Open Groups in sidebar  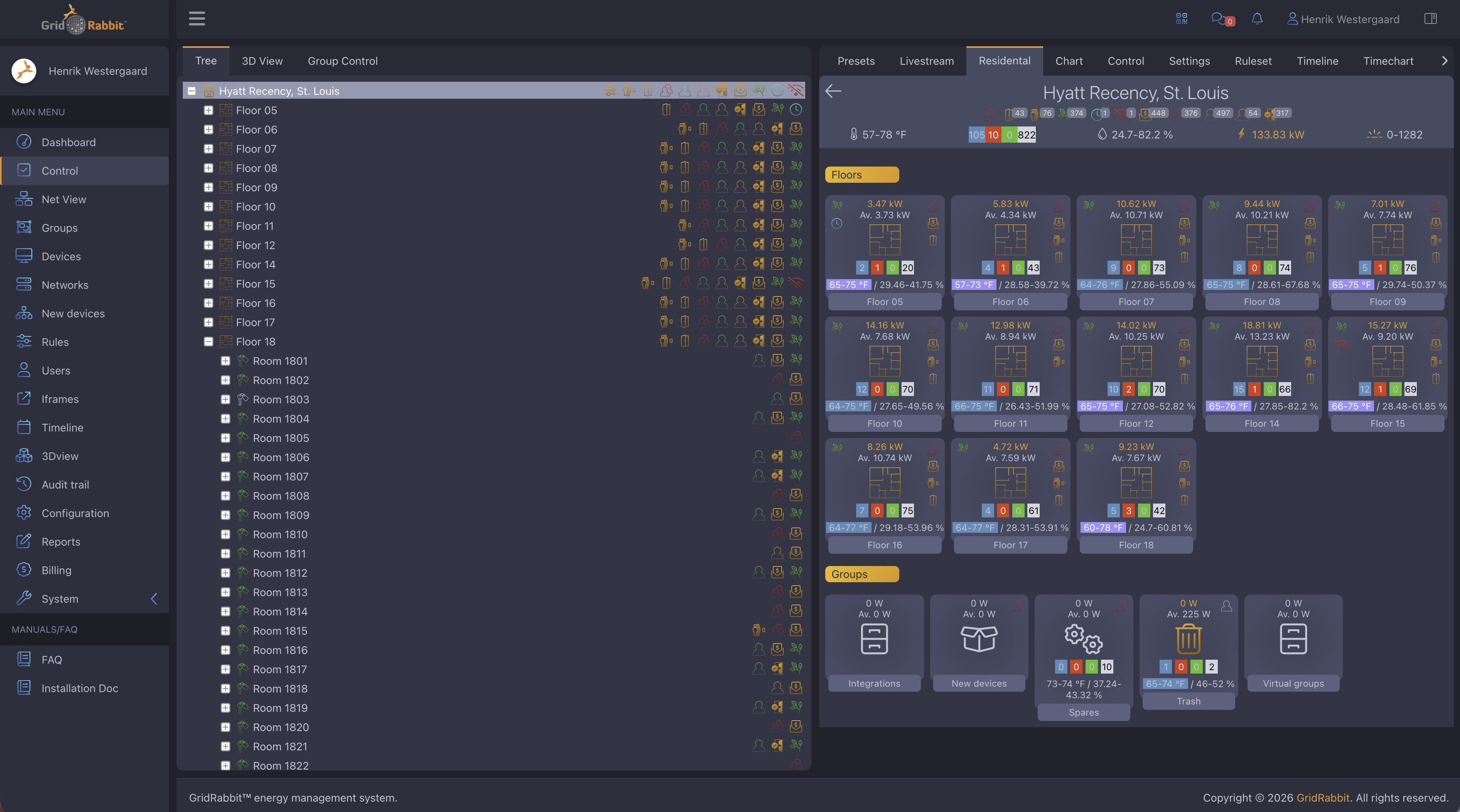84,228
